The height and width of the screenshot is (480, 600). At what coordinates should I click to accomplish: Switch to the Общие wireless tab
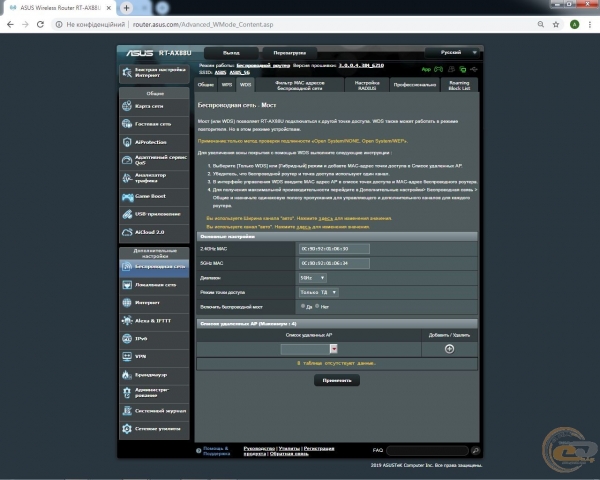click(x=206, y=85)
